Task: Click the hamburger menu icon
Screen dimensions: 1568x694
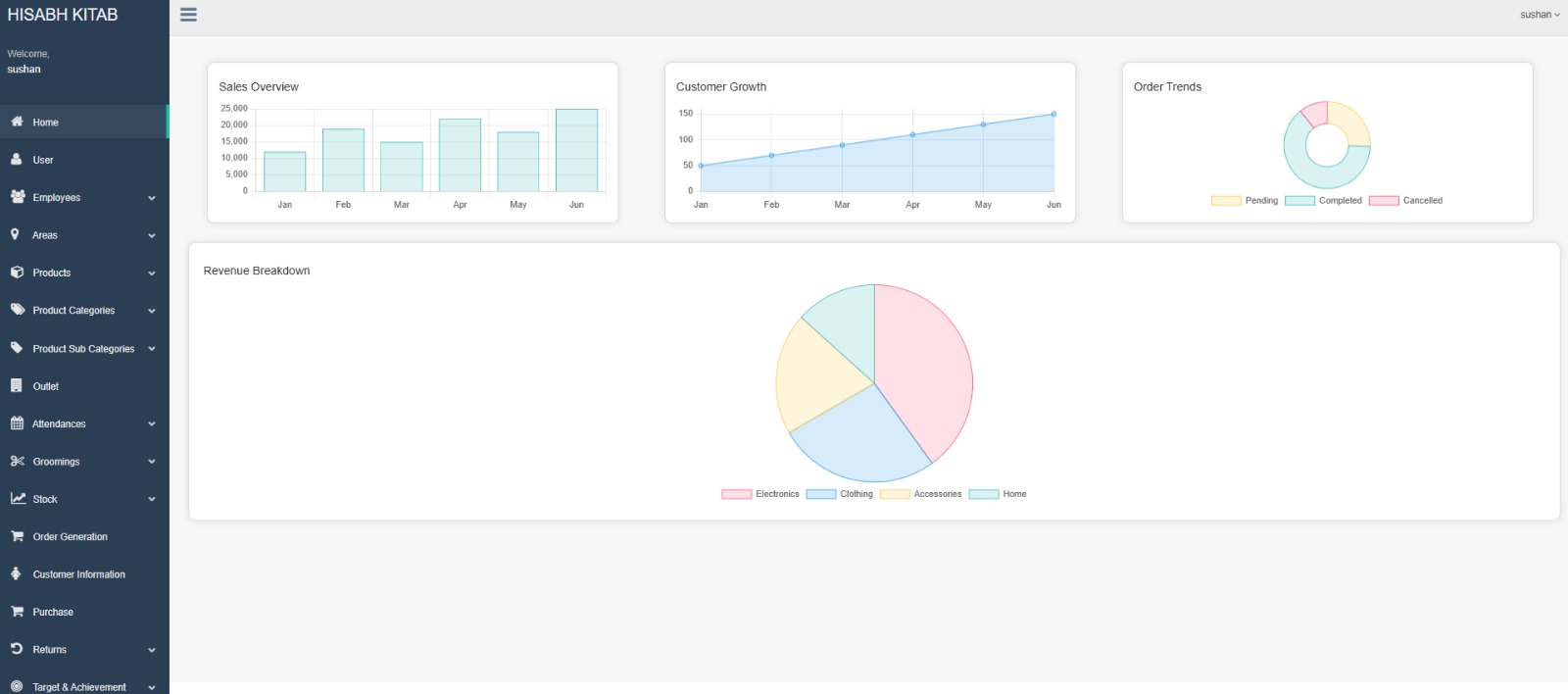Action: (x=188, y=15)
